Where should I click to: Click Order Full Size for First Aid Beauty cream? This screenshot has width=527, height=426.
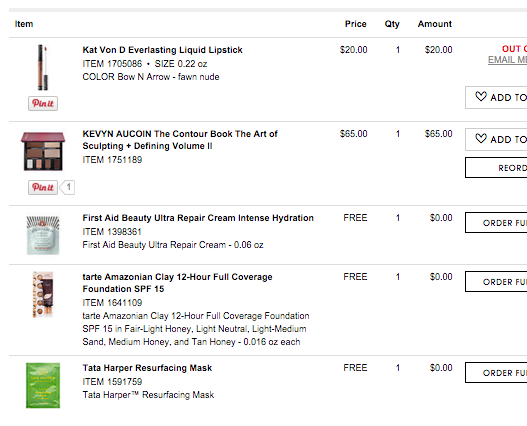[x=496, y=223]
